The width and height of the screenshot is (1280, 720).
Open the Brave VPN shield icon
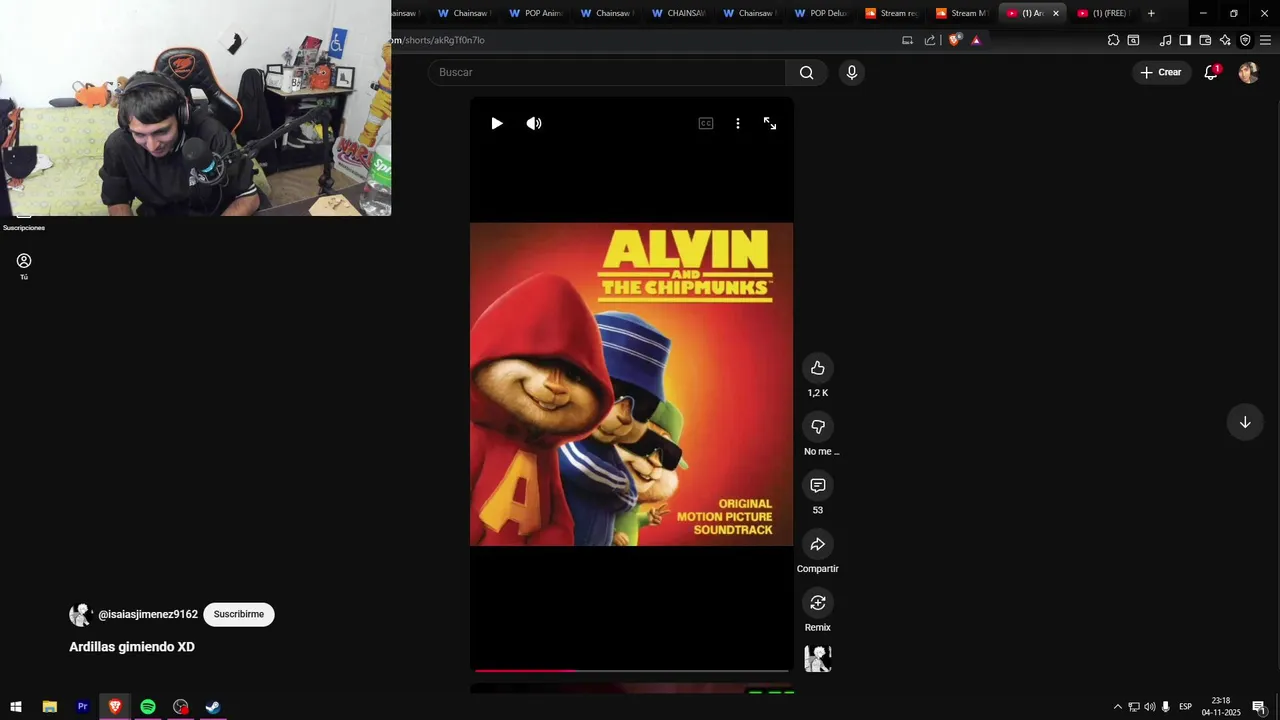tap(1245, 40)
